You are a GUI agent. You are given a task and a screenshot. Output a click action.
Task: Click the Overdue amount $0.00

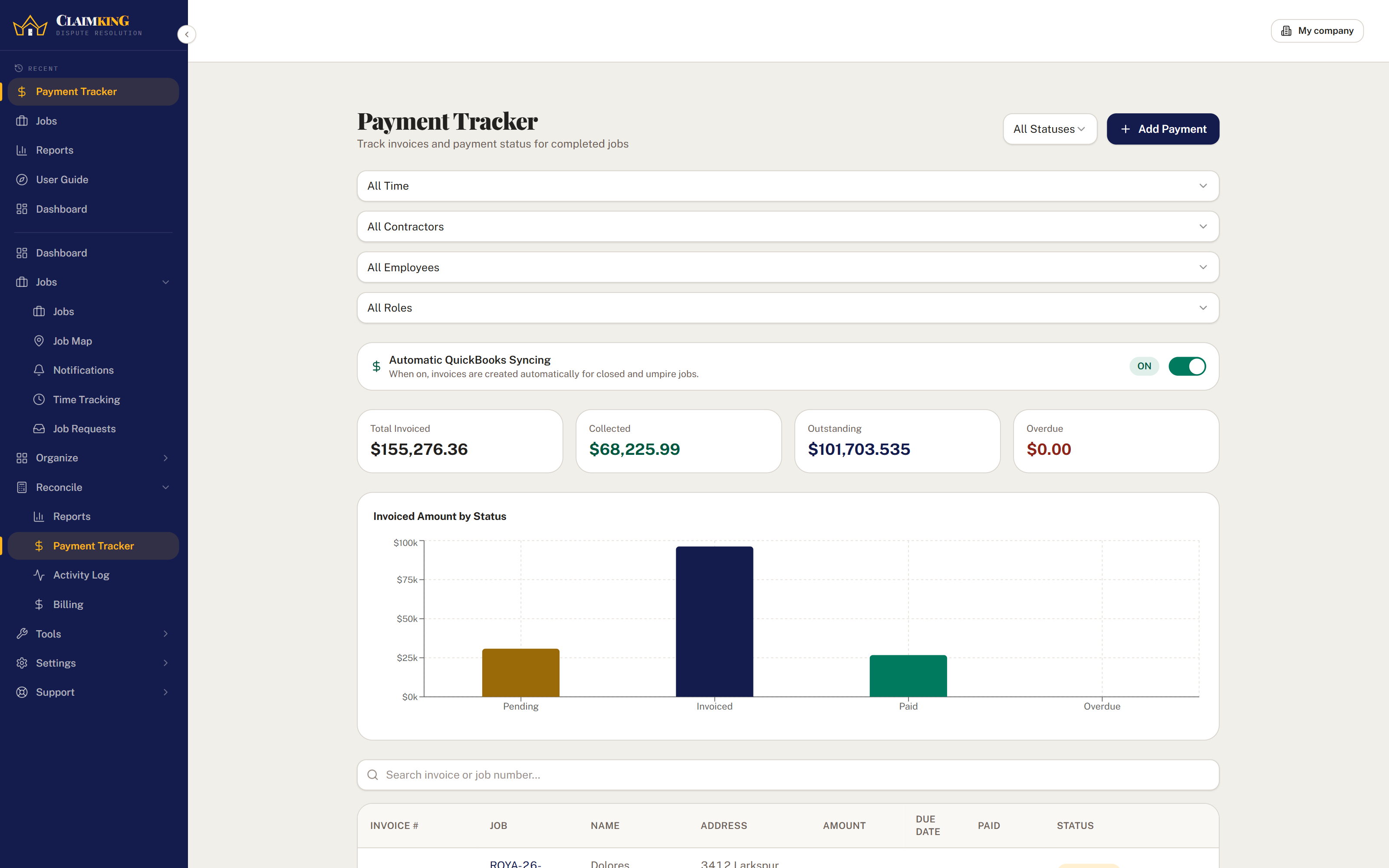click(x=1049, y=450)
